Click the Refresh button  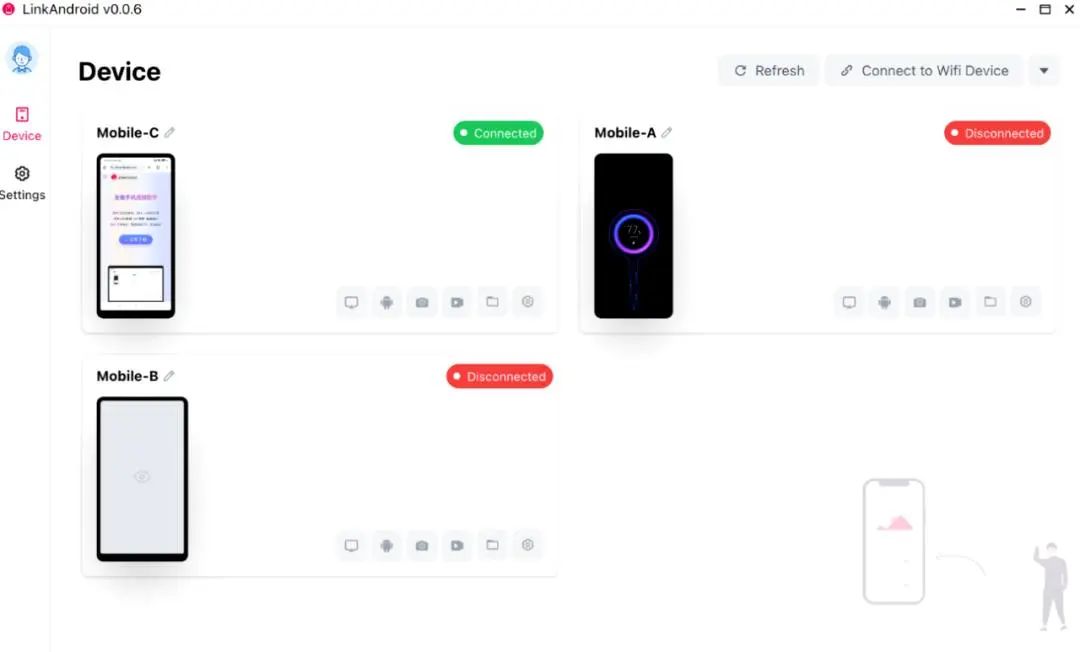tap(769, 71)
